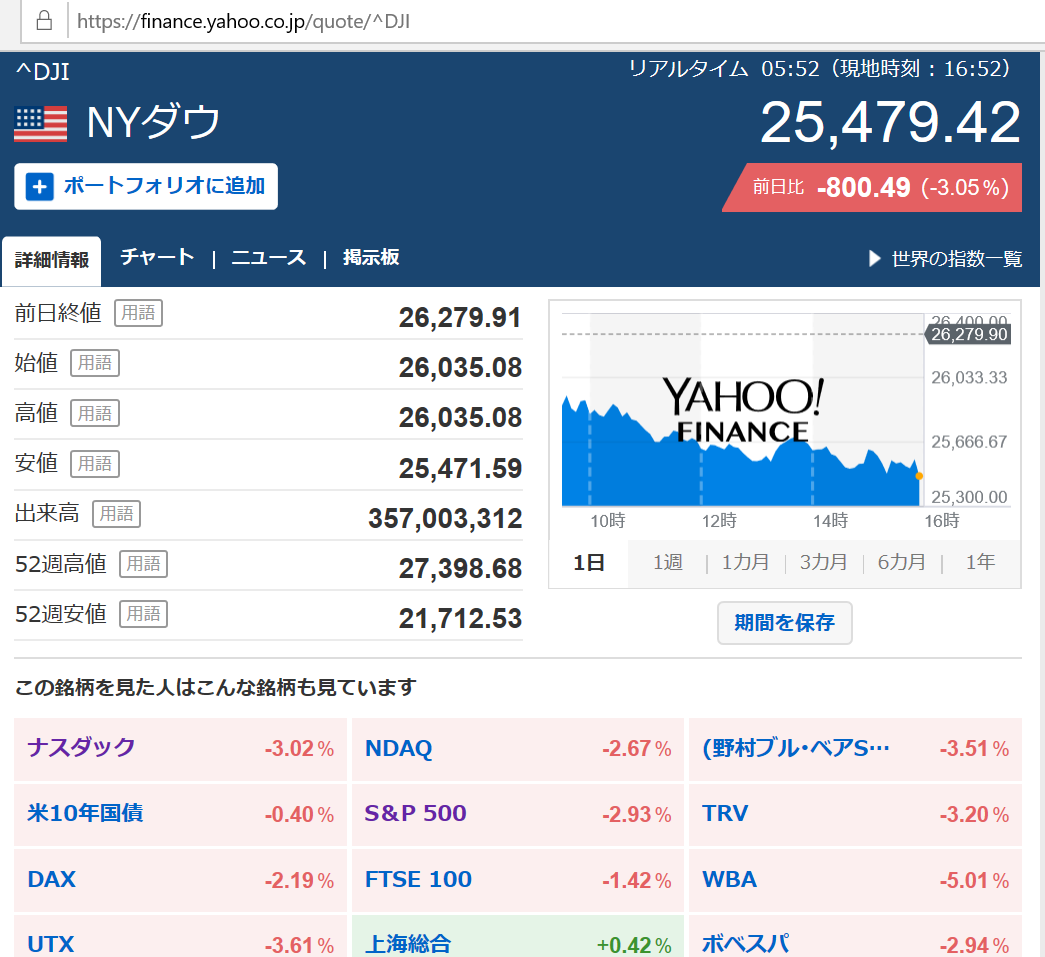Open the ナスダック quote link
Screen dimensions: 1045x957
81,747
